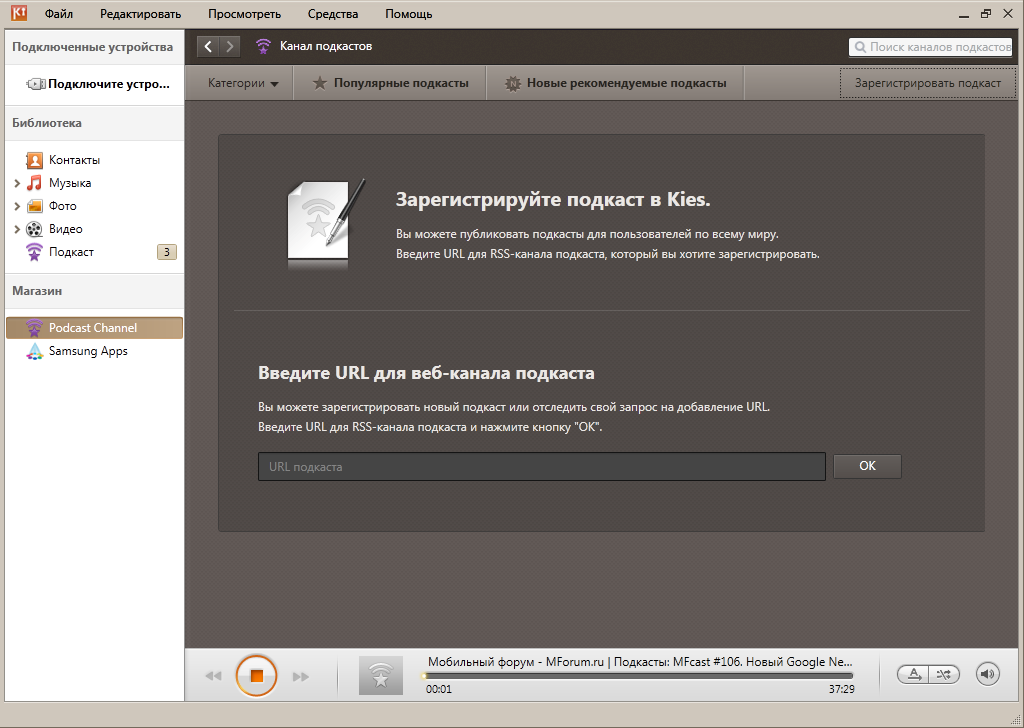Image resolution: width=1024 pixels, height=728 pixels.
Task: Click the badge icon beside Новые рекомендуемые подкасты
Action: pyautogui.click(x=513, y=84)
